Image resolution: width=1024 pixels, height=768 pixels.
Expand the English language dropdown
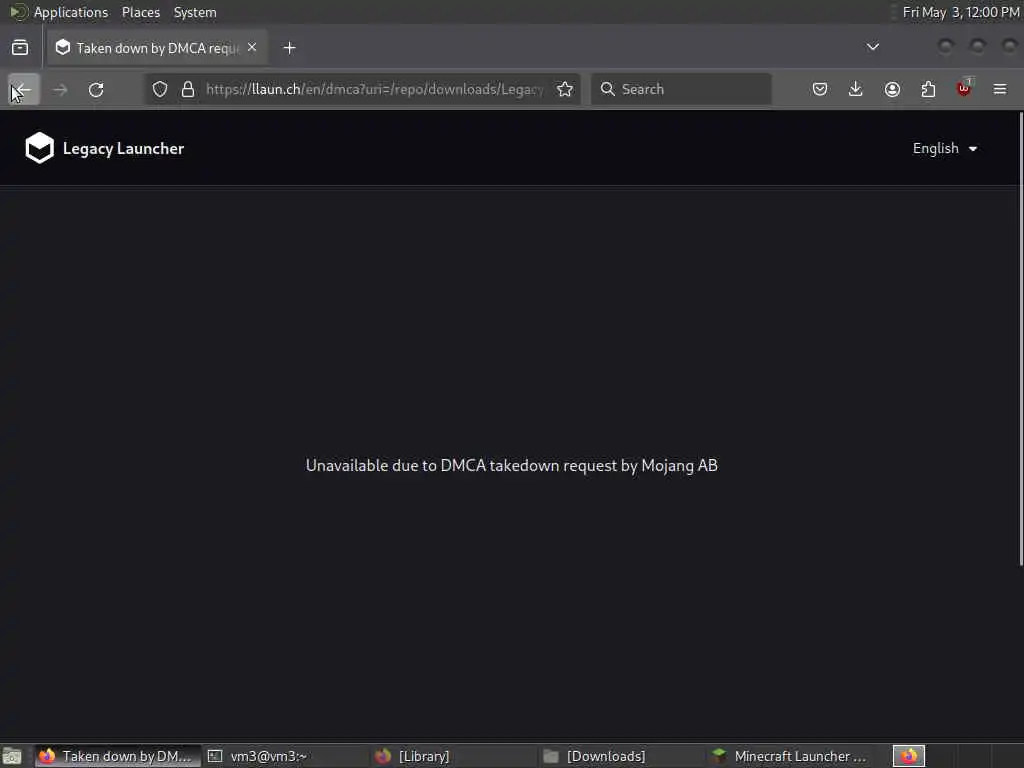(x=945, y=149)
